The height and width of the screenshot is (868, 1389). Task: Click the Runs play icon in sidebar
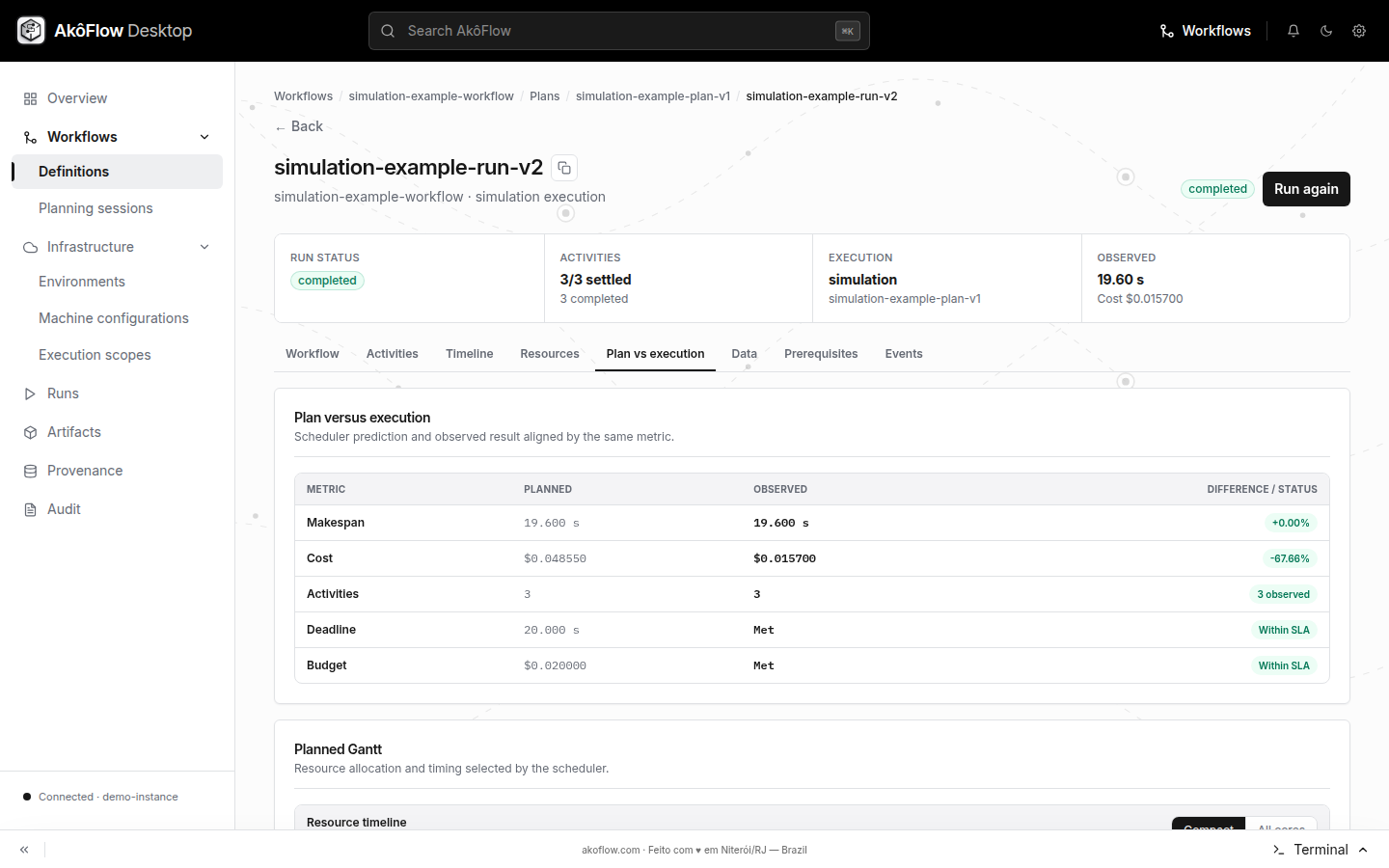coord(30,393)
